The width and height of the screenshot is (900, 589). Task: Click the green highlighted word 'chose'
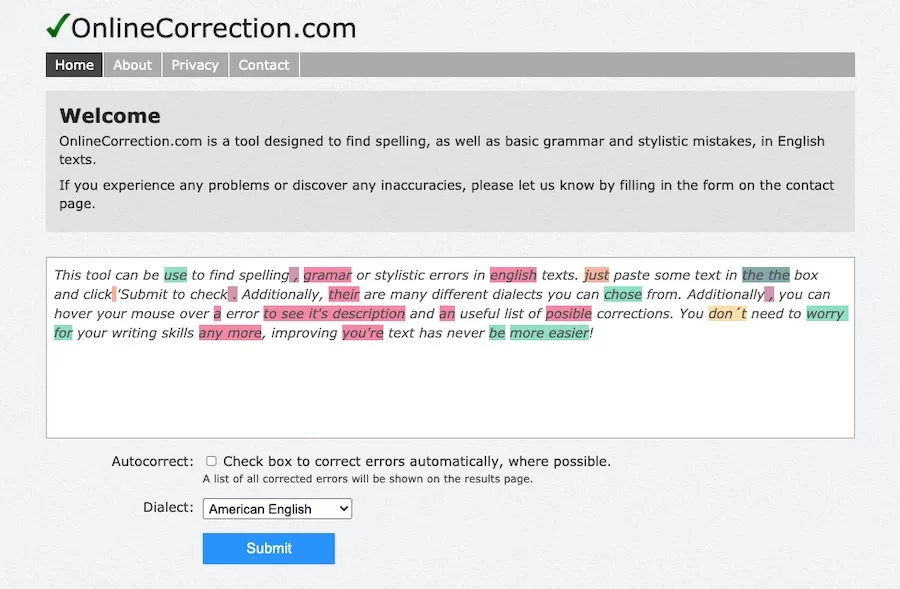pyautogui.click(x=623, y=294)
